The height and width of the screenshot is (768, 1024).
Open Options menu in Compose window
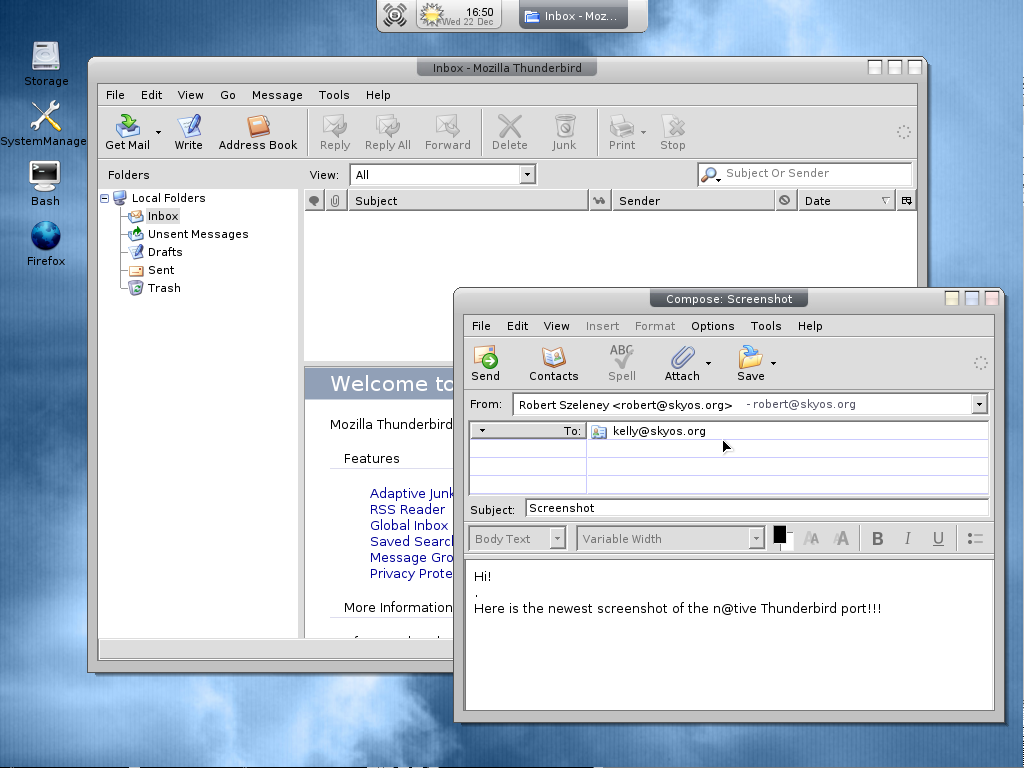[712, 327]
